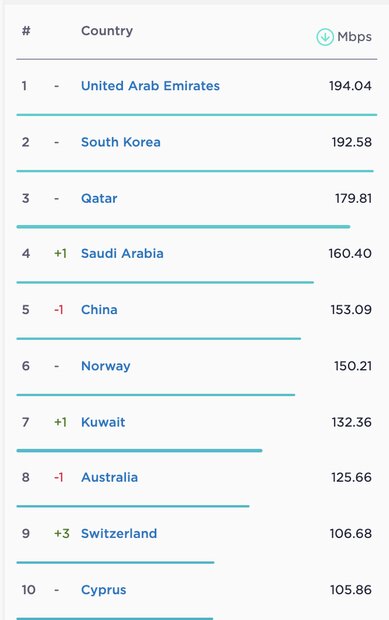Open the United Arab Emirates link
This screenshot has width=389, height=620.
[x=150, y=86]
